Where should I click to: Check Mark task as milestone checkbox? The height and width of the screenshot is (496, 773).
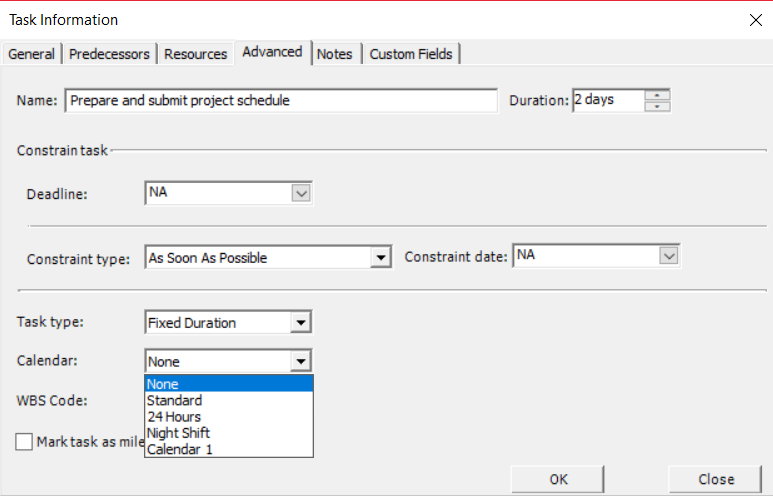[24, 442]
